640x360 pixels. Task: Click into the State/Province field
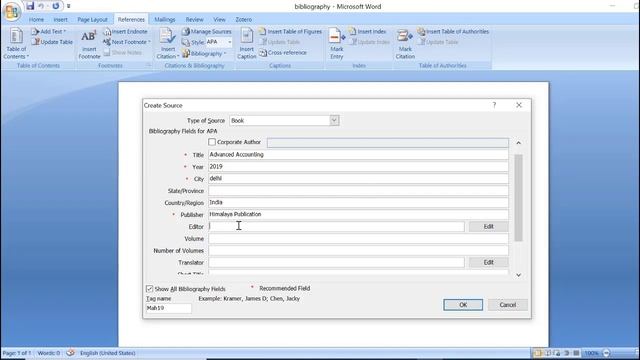point(358,191)
